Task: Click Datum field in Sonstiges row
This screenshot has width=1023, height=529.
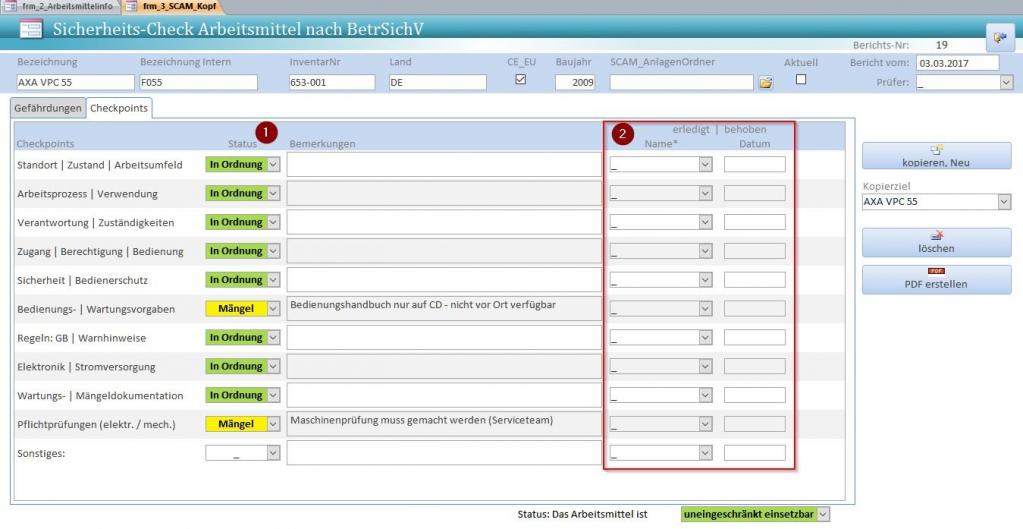Action: click(754, 453)
